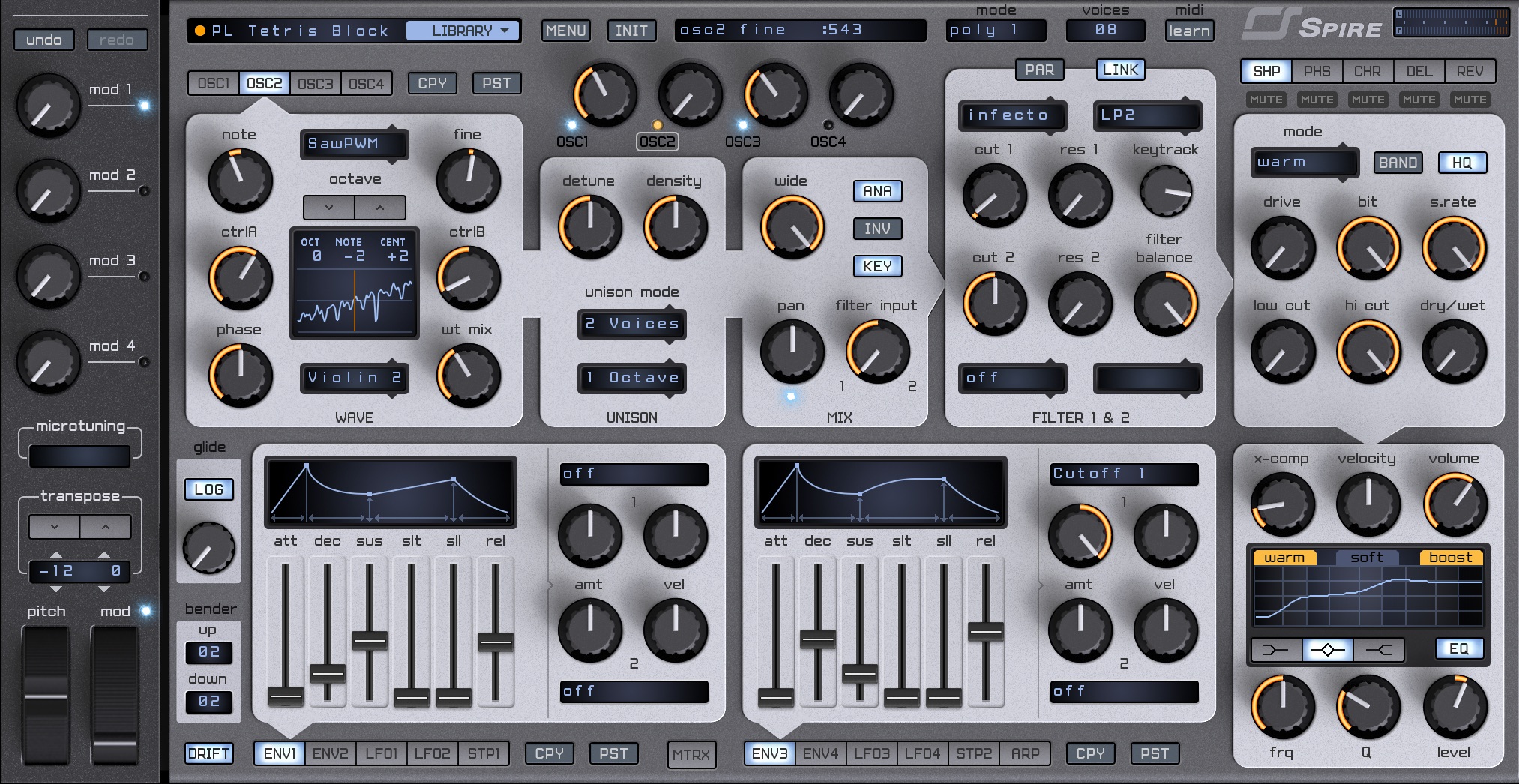The height and width of the screenshot is (784, 1519).
Task: Change the unison mode from 2 Voices
Action: click(631, 325)
